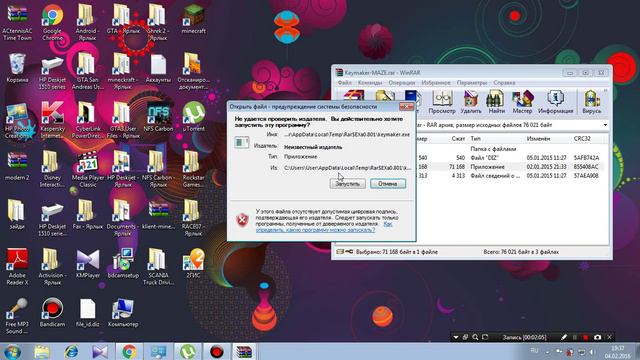Select the Компьютер desktop icon
The height and width of the screenshot is (360, 640).
click(x=123, y=312)
